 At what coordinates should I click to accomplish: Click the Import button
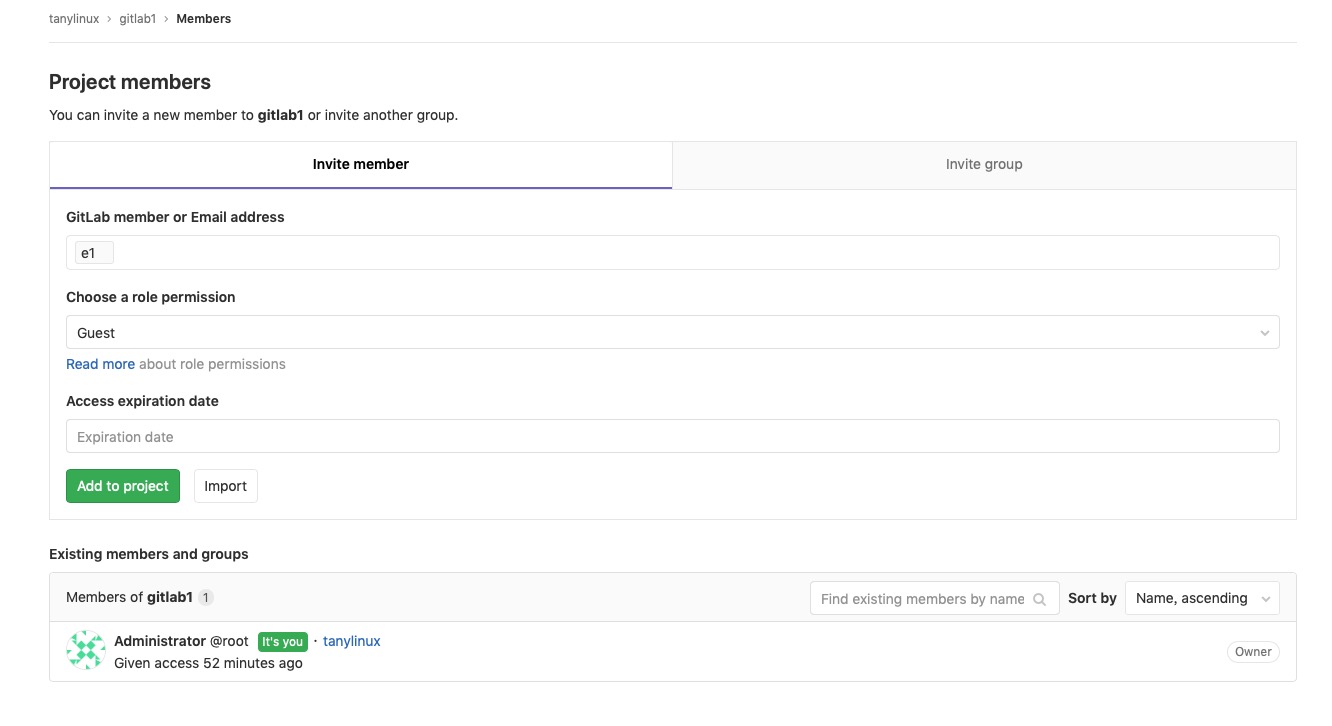pyautogui.click(x=226, y=486)
